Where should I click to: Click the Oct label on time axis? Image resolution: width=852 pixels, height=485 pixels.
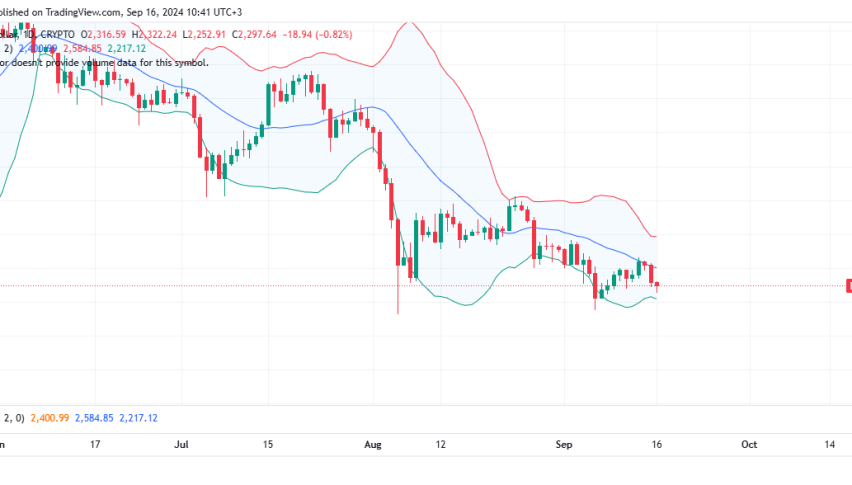pyautogui.click(x=749, y=444)
